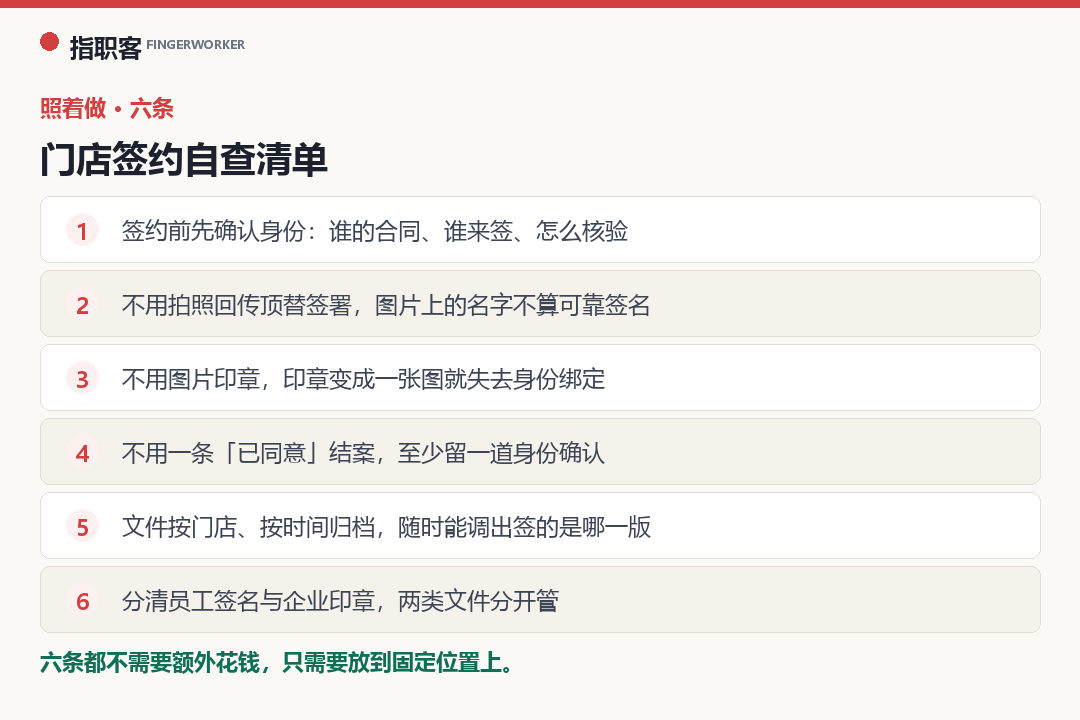Click the number 3 badge in the list
1080x720 pixels.
83,378
